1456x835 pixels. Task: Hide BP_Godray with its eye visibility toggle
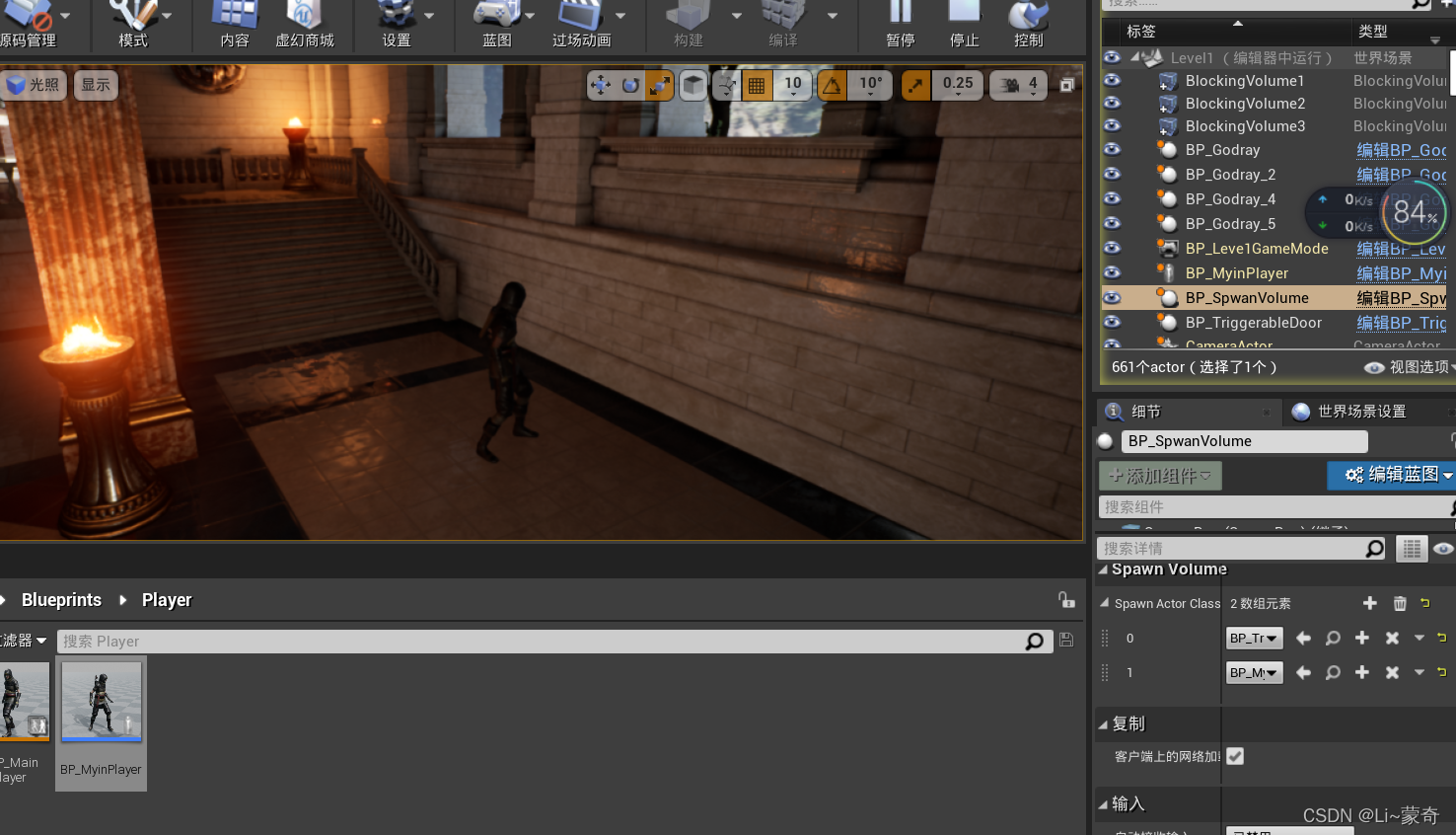(x=1112, y=150)
